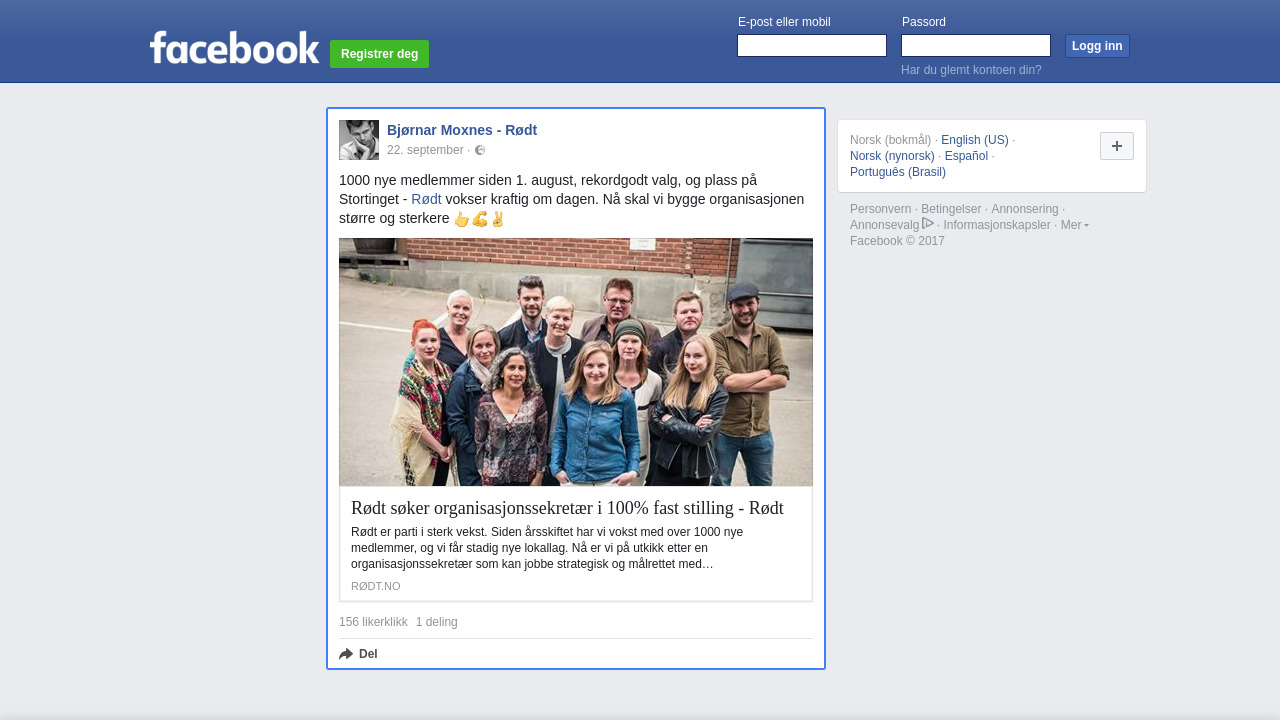
Task: Open Bjørnar Moxnes profile picture
Action: (359, 140)
